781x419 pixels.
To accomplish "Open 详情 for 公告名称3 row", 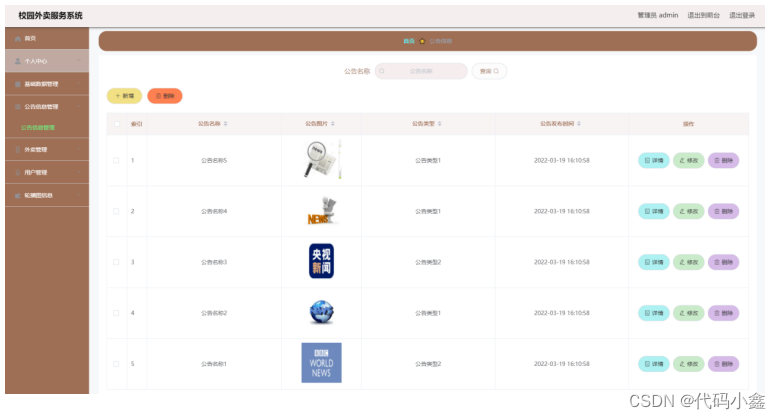I will pyautogui.click(x=653, y=262).
